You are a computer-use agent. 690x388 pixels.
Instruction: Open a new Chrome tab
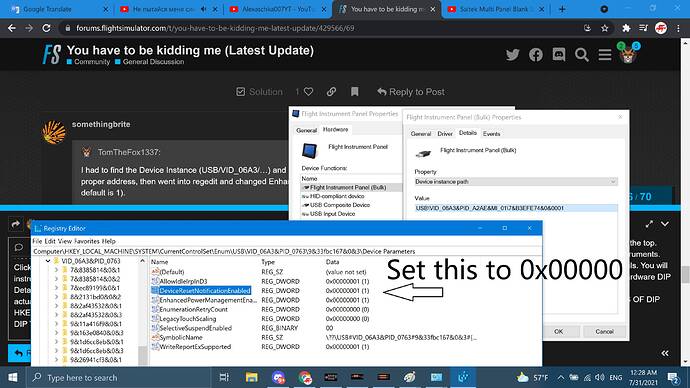point(562,9)
